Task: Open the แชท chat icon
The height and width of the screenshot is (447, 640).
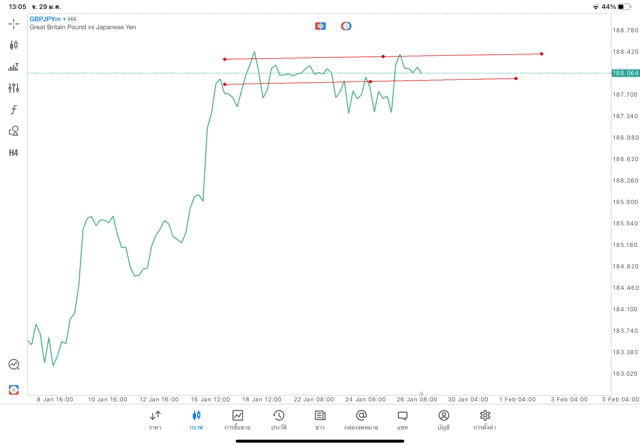Action: coord(402,419)
